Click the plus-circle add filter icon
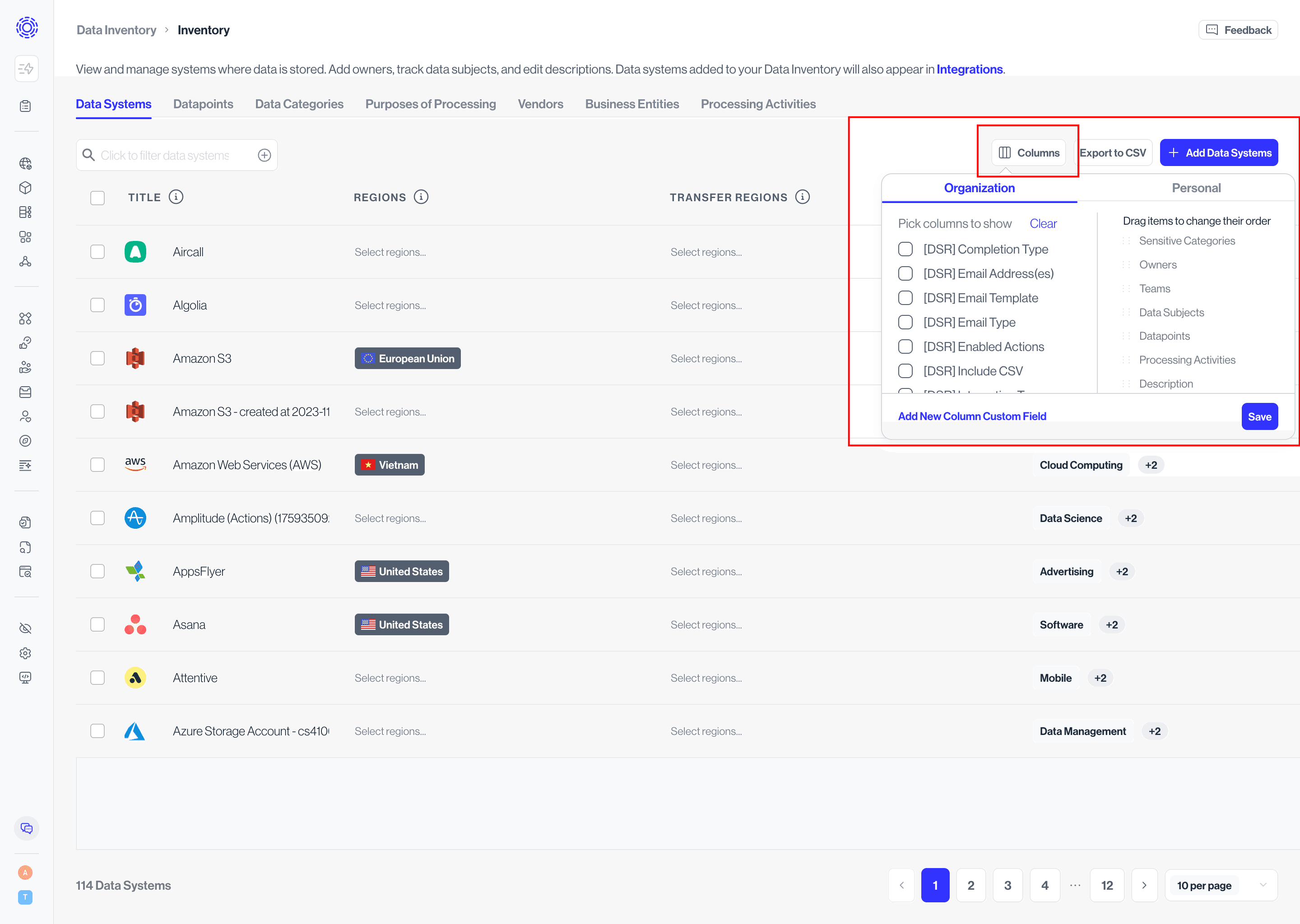The width and height of the screenshot is (1300, 924). pyautogui.click(x=265, y=155)
